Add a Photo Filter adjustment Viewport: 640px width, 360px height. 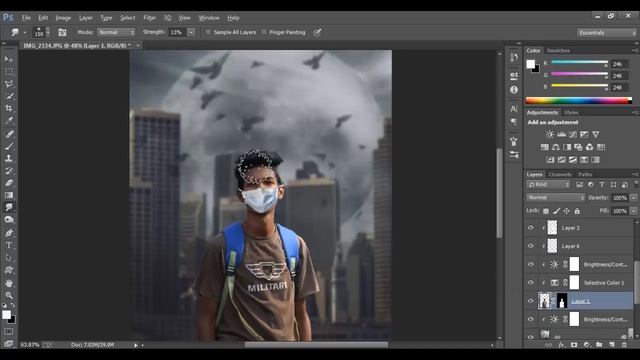578,147
